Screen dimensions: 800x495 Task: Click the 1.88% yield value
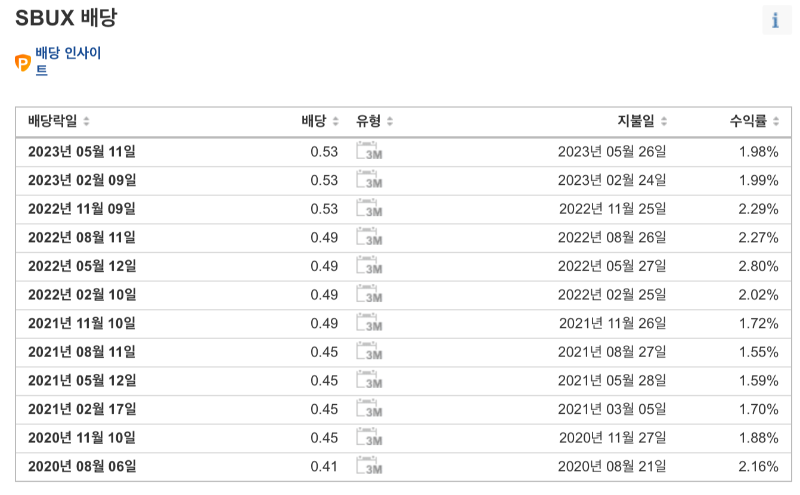(x=759, y=437)
